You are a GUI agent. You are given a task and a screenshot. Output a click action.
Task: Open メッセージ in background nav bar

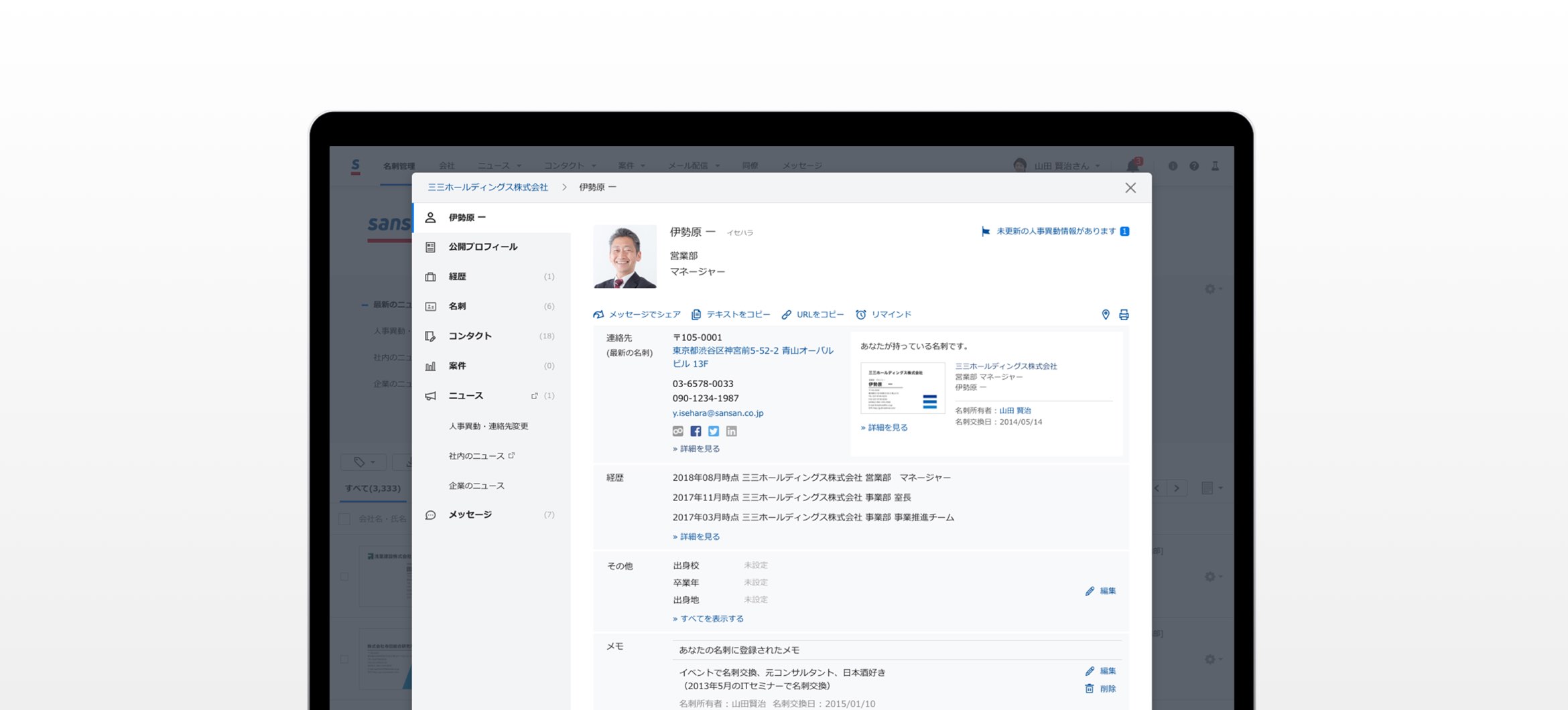coord(802,166)
